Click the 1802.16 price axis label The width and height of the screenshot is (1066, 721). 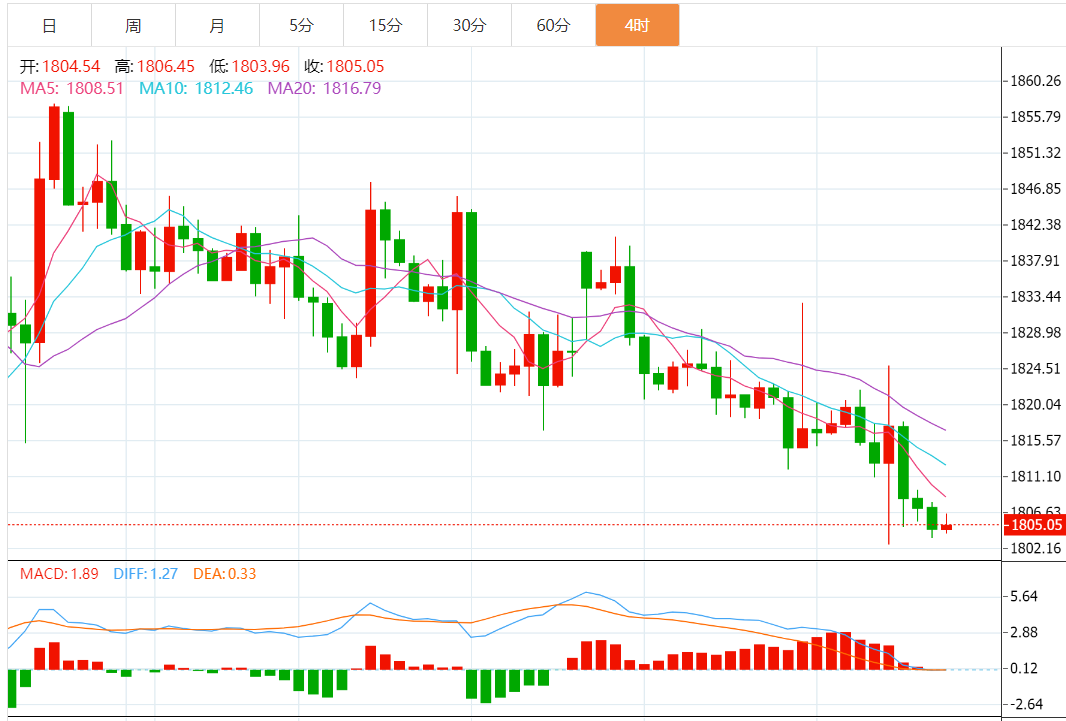tap(1035, 548)
